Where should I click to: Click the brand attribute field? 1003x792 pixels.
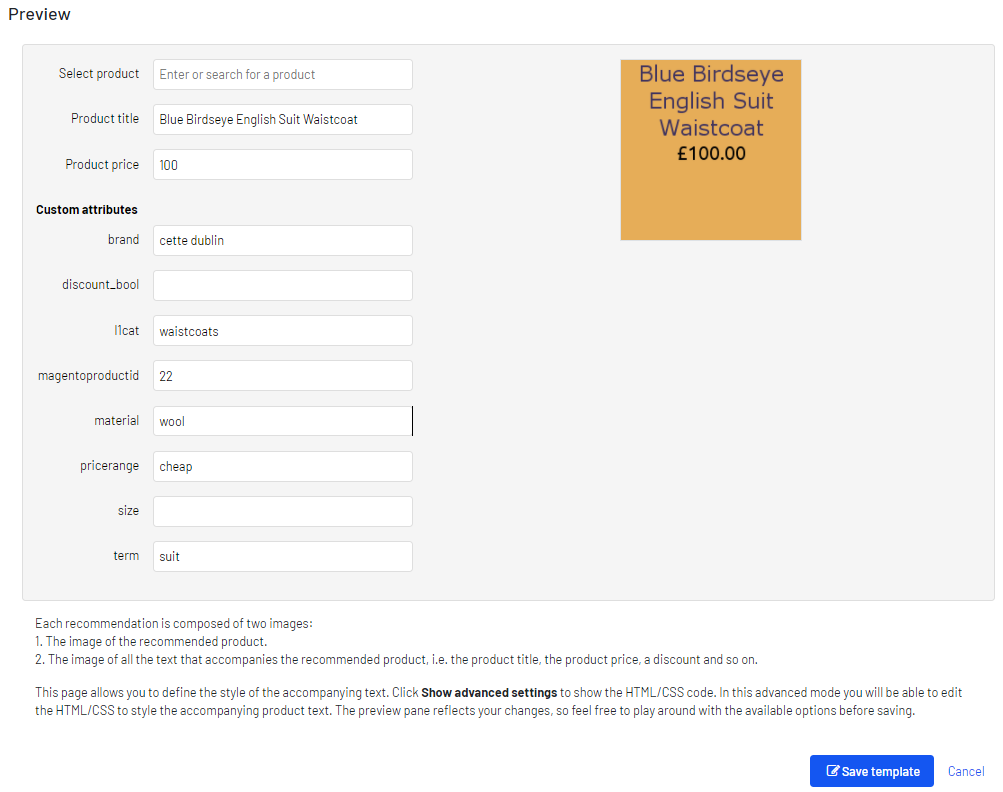click(x=282, y=240)
